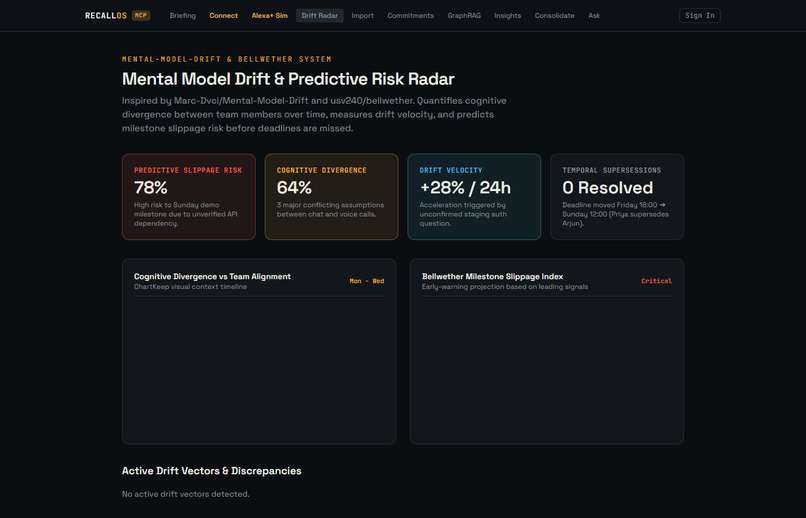This screenshot has height=518, width=806.
Task: Click the RECALLOS logo
Action: point(106,15)
